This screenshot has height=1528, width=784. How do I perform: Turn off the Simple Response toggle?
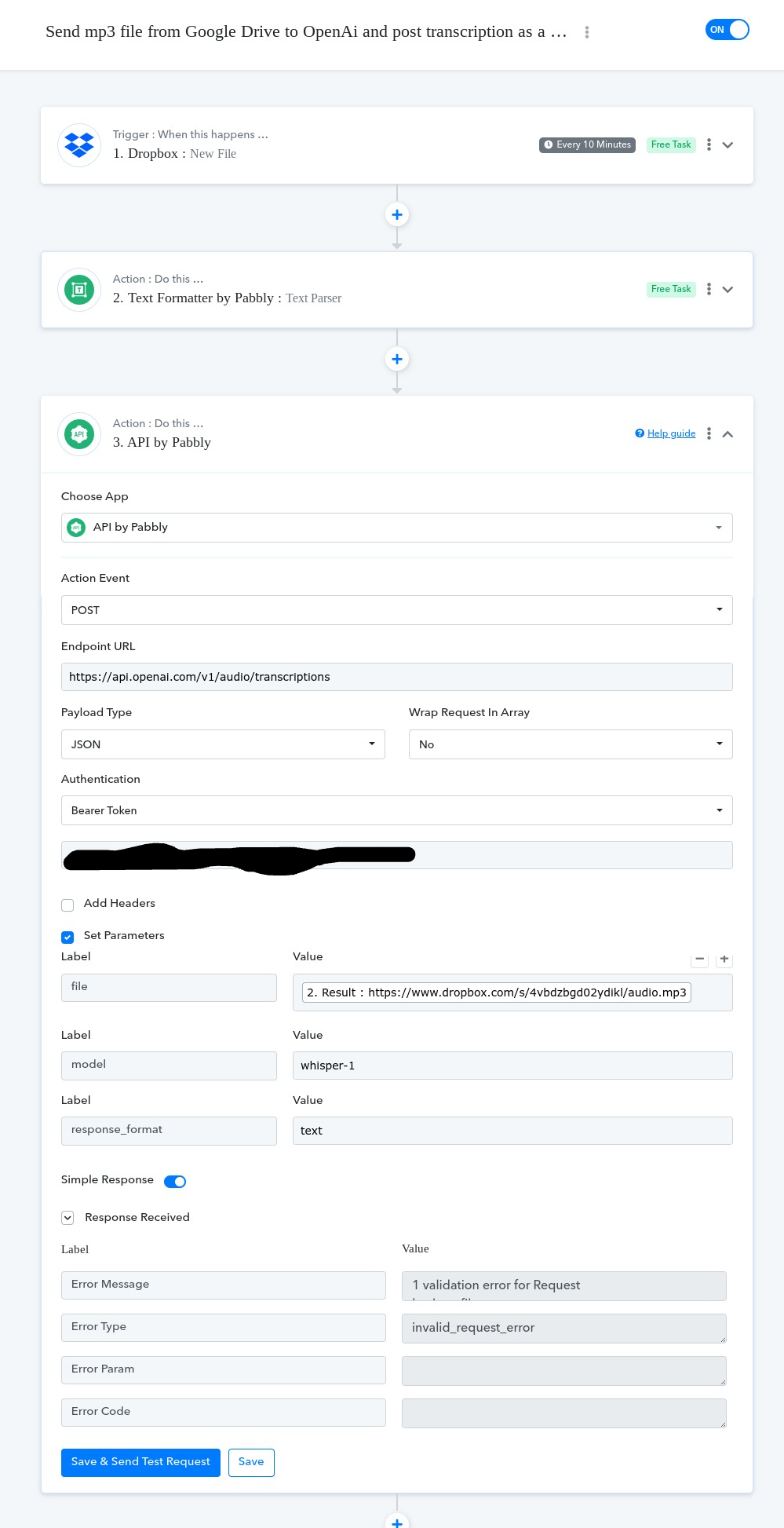click(x=175, y=1182)
